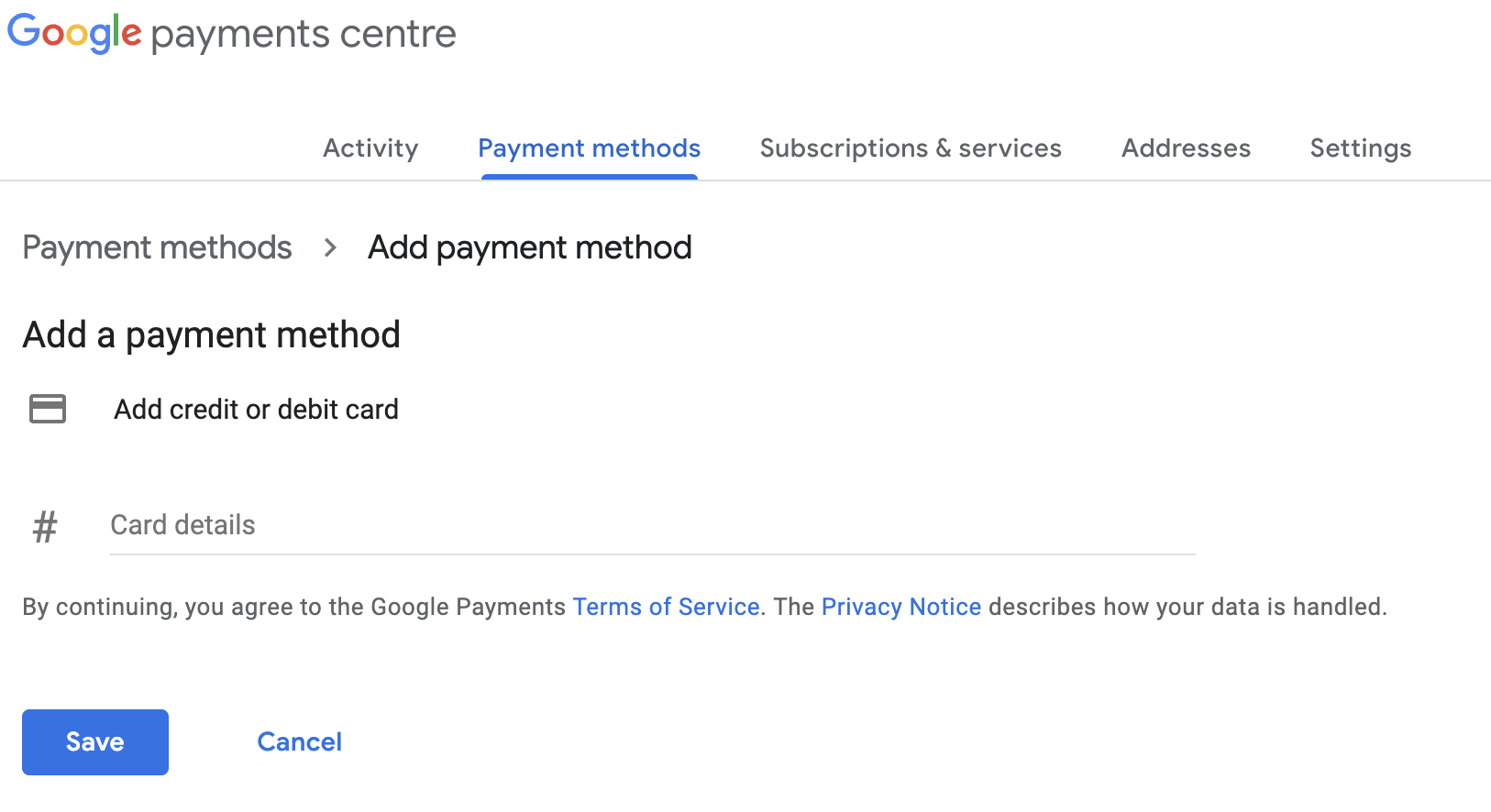Select the Payment methods tab
This screenshot has height=812, width=1491.
[x=589, y=148]
